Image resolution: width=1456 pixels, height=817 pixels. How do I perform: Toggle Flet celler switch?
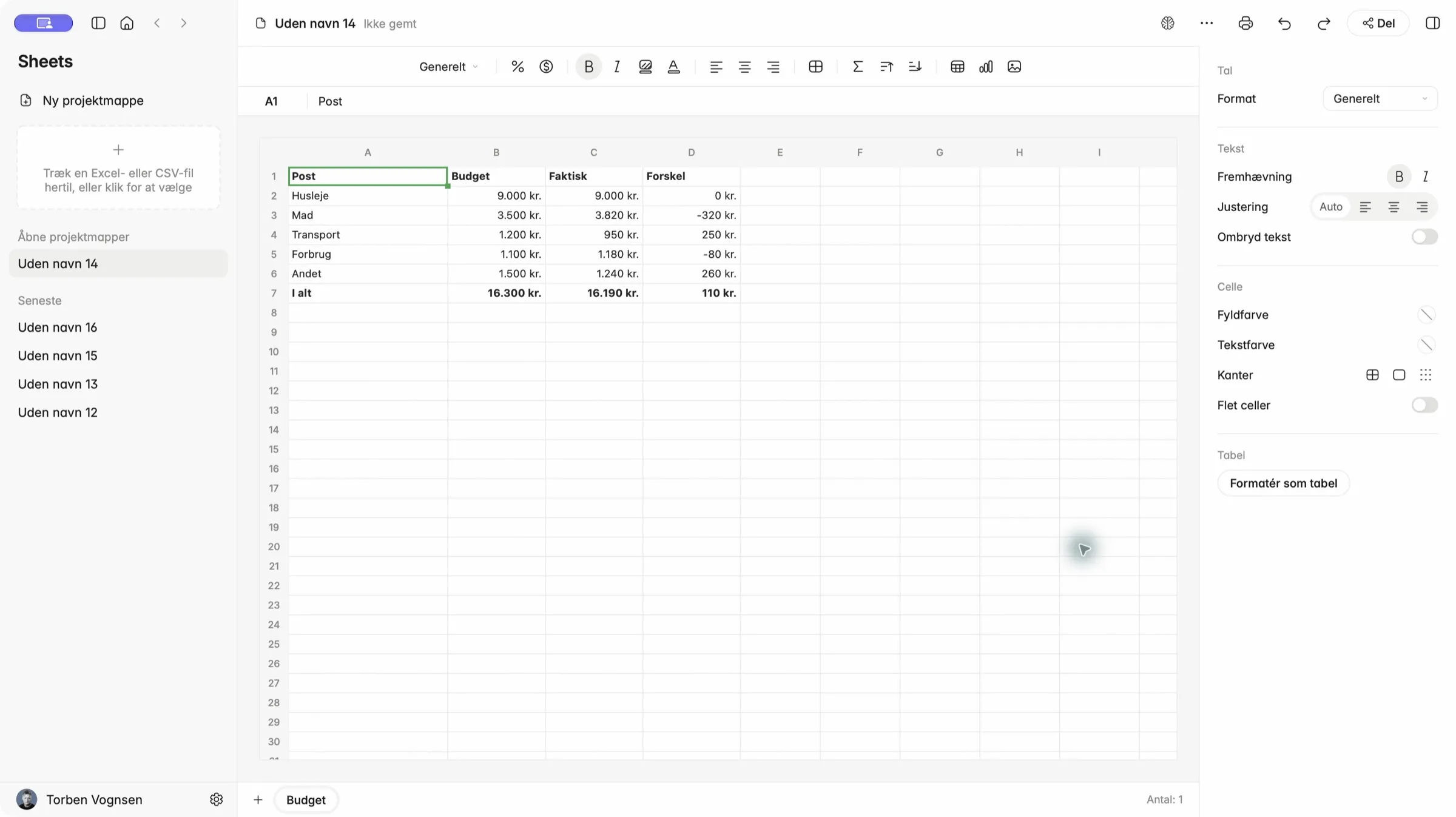coord(1424,405)
